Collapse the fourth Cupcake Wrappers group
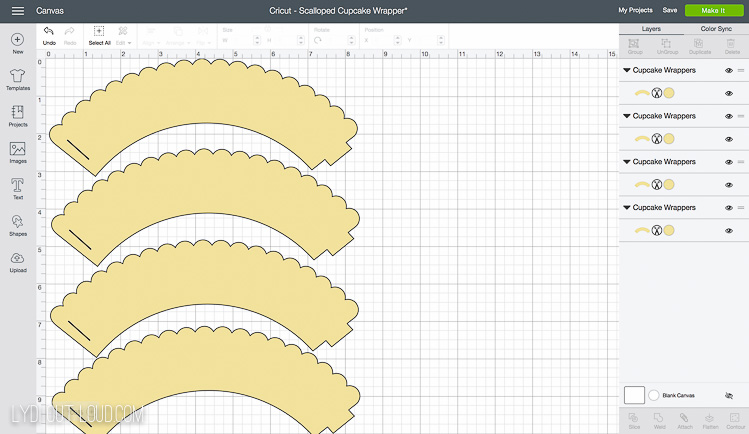 (627, 208)
